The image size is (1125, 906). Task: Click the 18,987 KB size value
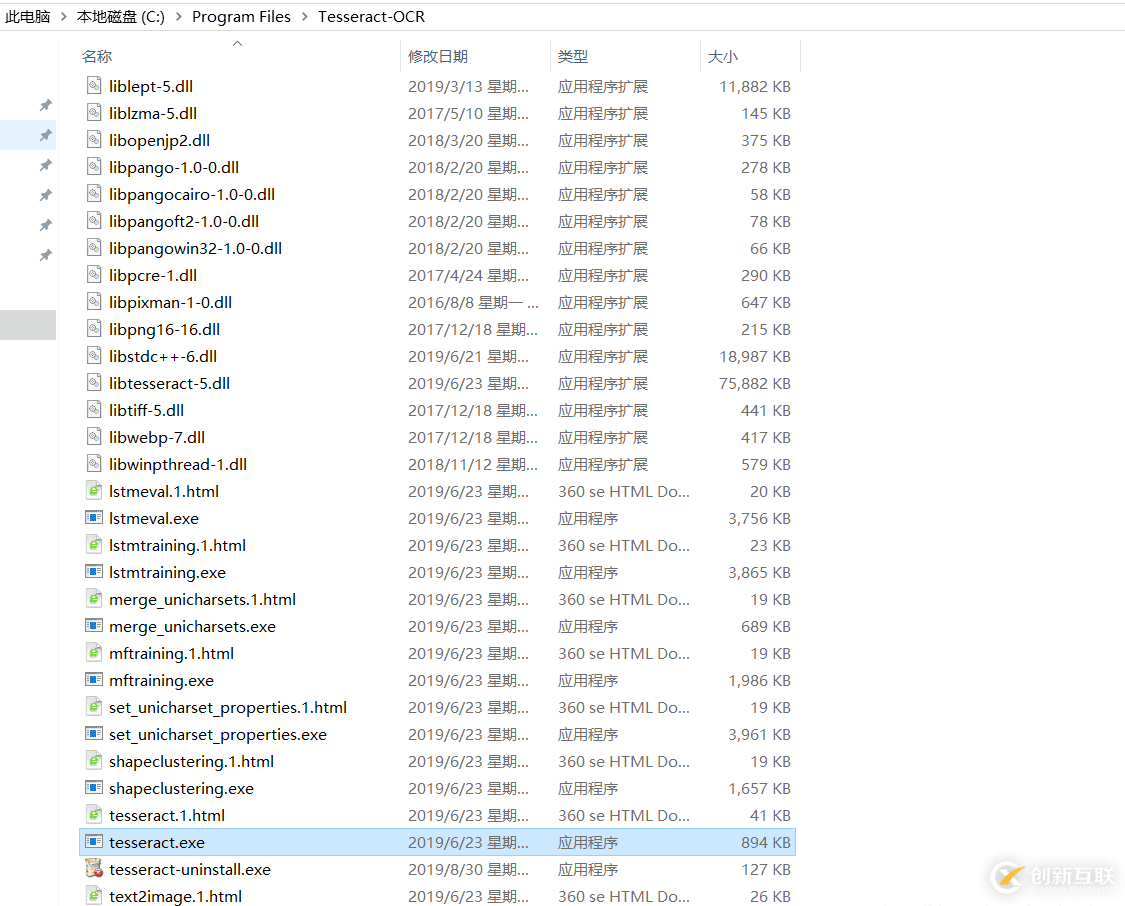(755, 357)
